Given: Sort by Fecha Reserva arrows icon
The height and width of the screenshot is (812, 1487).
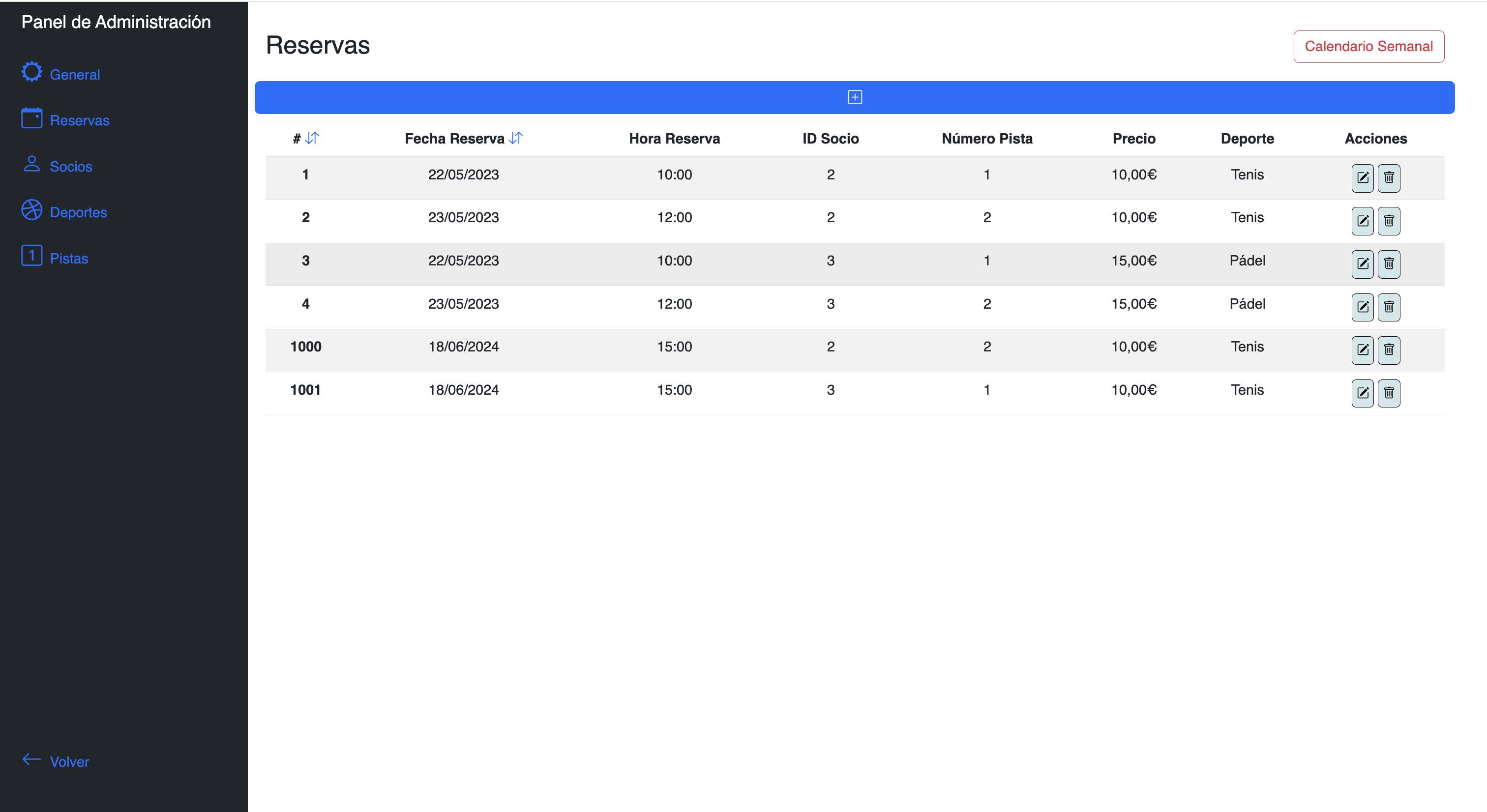Looking at the screenshot, I should [x=515, y=138].
